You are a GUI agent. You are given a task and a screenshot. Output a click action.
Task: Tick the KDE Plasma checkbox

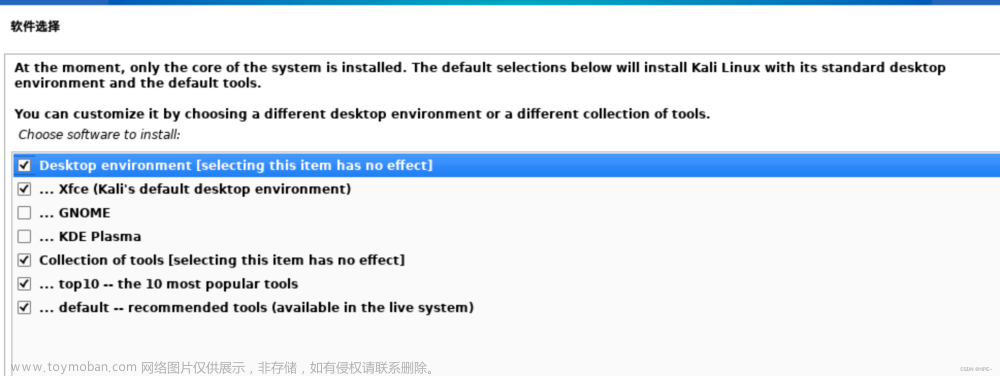coord(24,236)
